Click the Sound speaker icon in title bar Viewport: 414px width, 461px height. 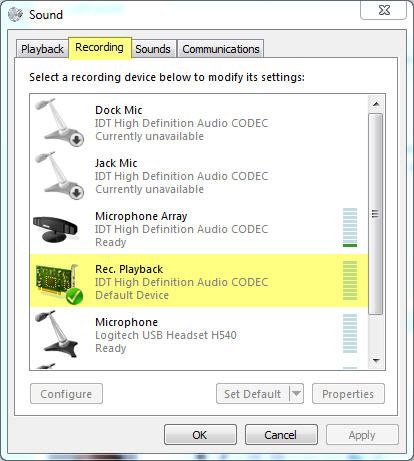[15, 14]
